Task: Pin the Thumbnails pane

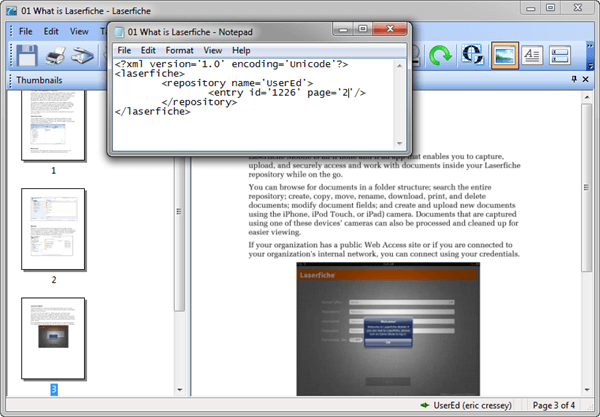Action: 574,79
